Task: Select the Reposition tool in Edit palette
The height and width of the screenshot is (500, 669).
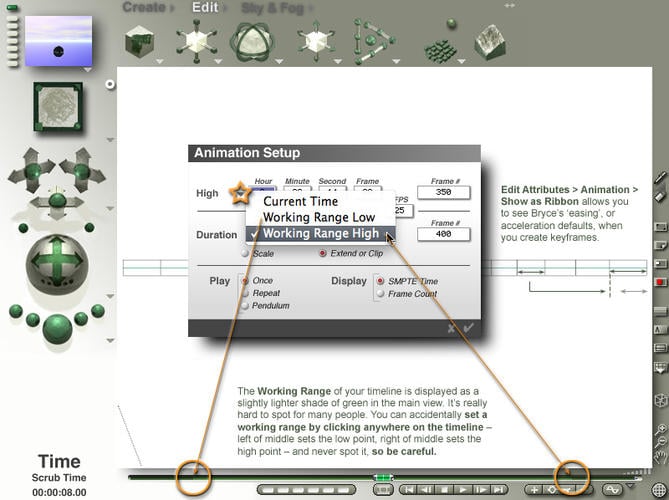Action: point(316,41)
